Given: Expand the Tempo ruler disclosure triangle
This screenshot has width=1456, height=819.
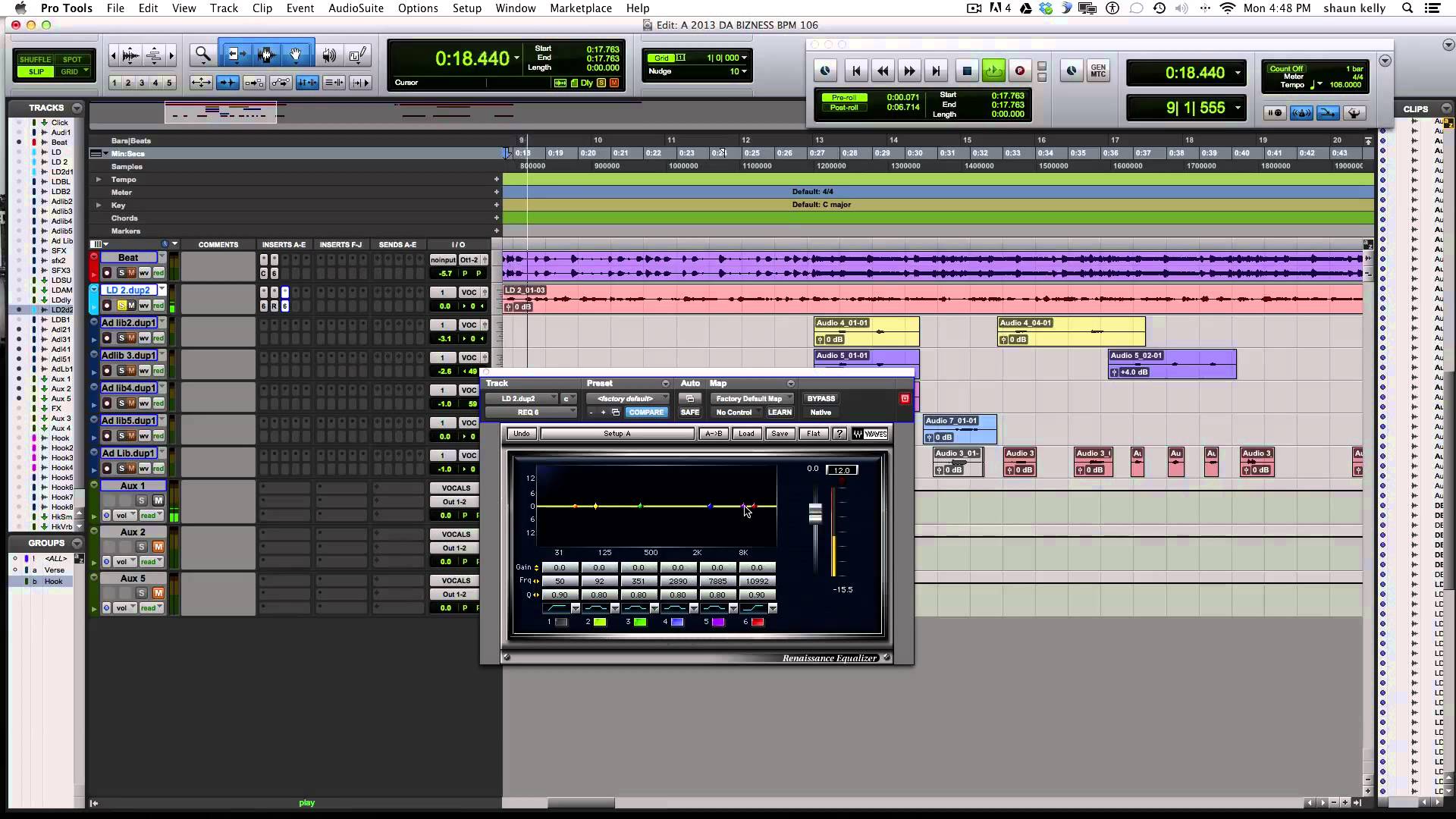Looking at the screenshot, I should (99, 180).
